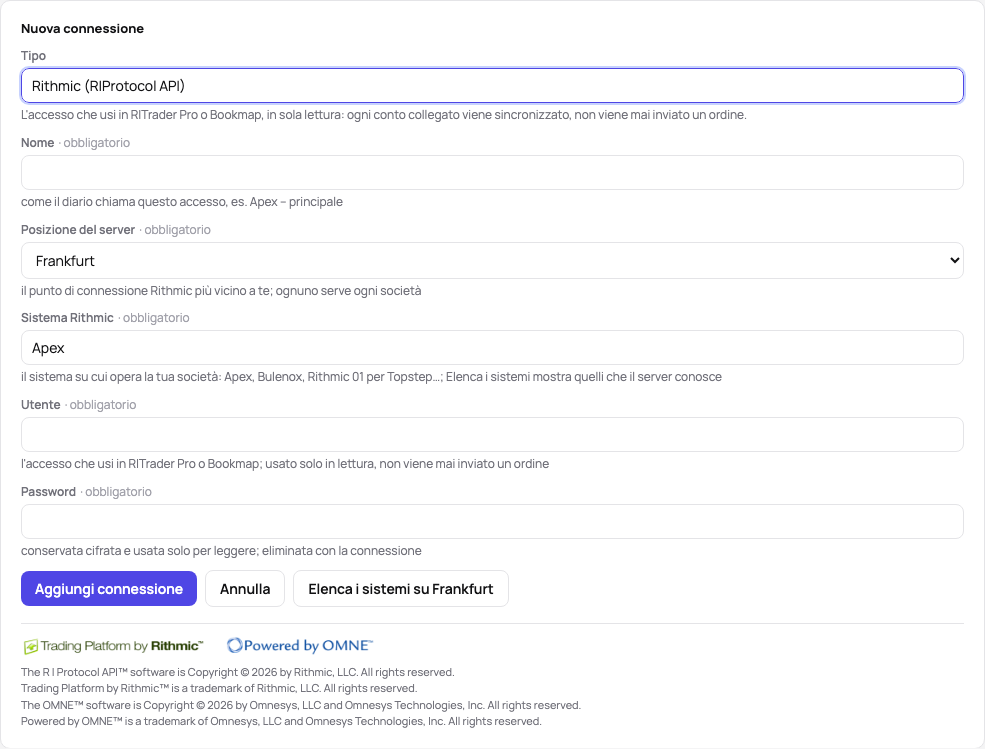Focus the Utente input field
Image resolution: width=985 pixels, height=749 pixels.
pyautogui.click(x=492, y=434)
